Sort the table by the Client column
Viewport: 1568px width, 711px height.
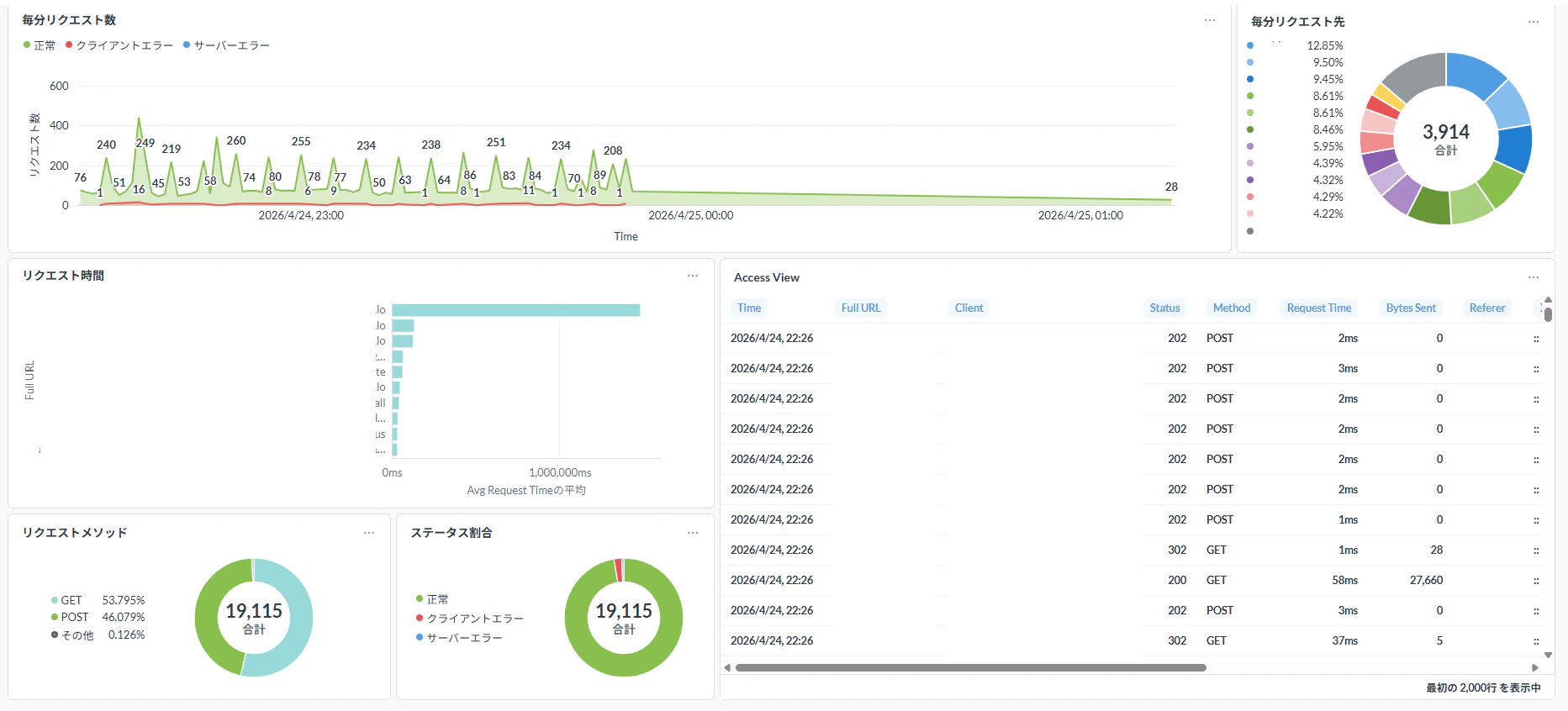tap(969, 308)
